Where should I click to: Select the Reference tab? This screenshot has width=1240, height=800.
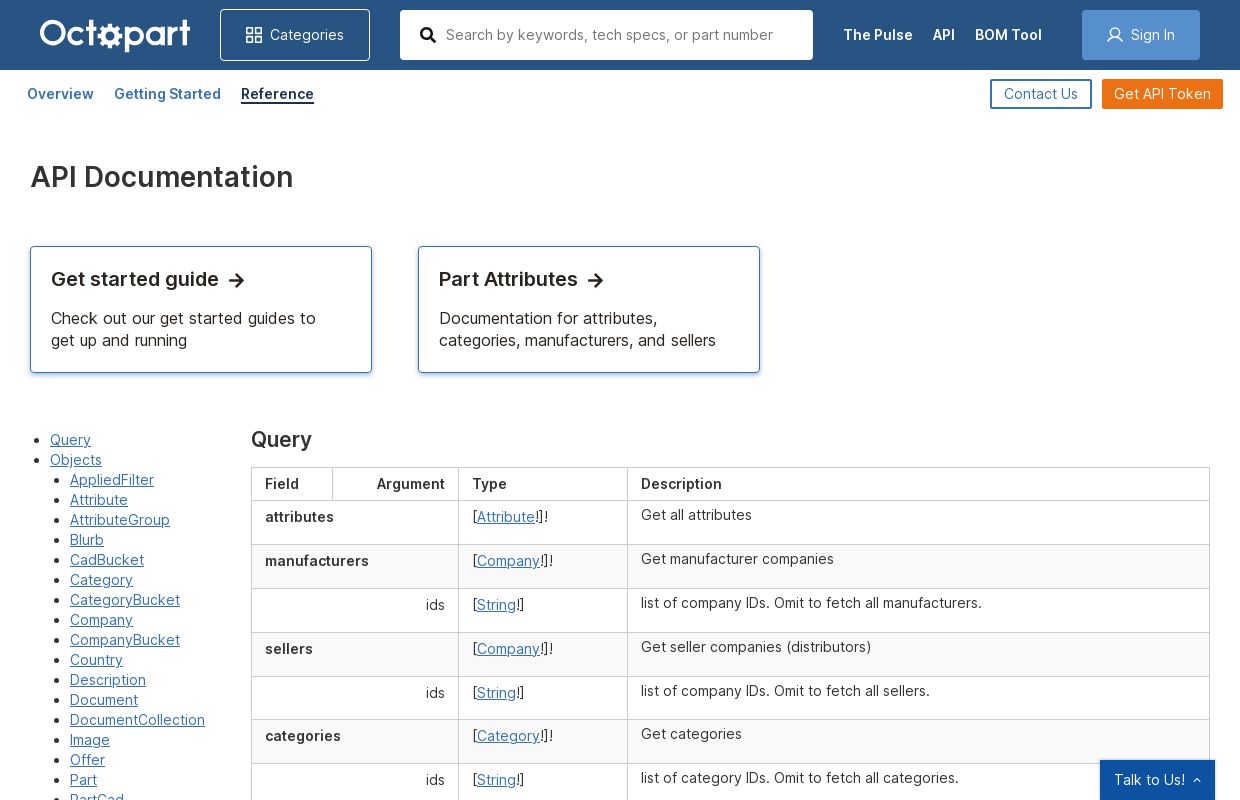[x=277, y=94]
